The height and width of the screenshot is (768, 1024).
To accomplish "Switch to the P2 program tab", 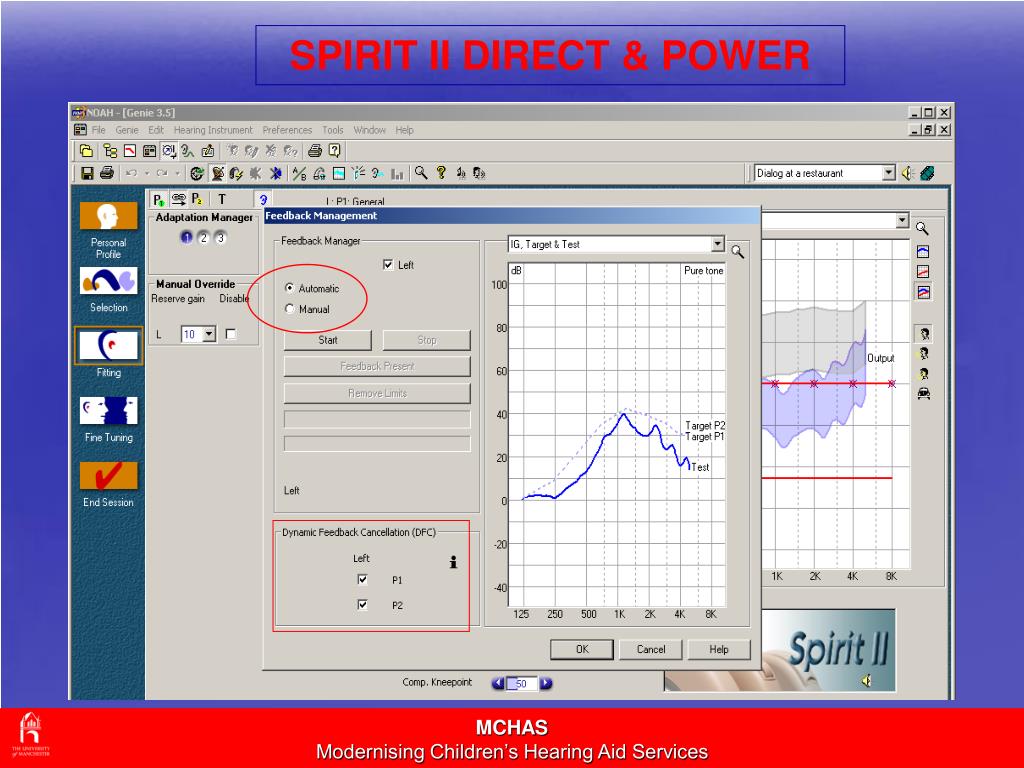I will tap(197, 199).
